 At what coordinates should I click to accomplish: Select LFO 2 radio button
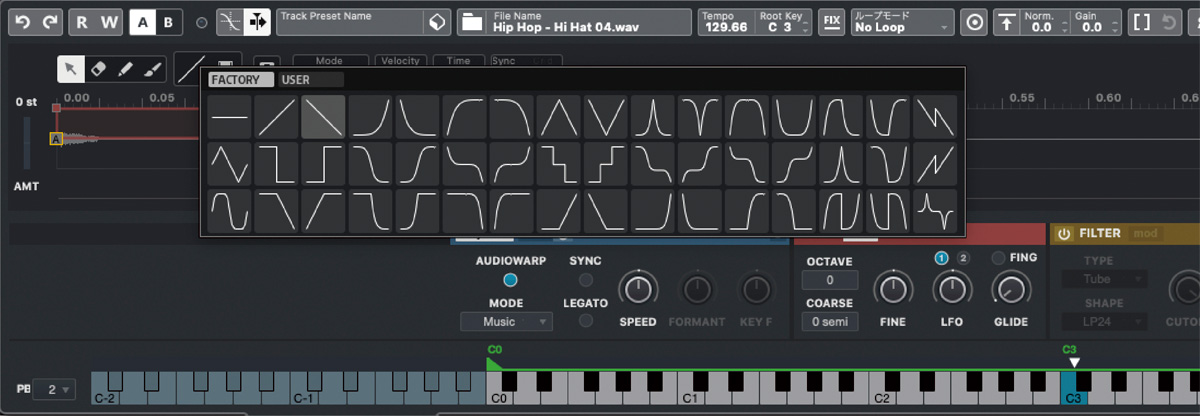pos(964,258)
